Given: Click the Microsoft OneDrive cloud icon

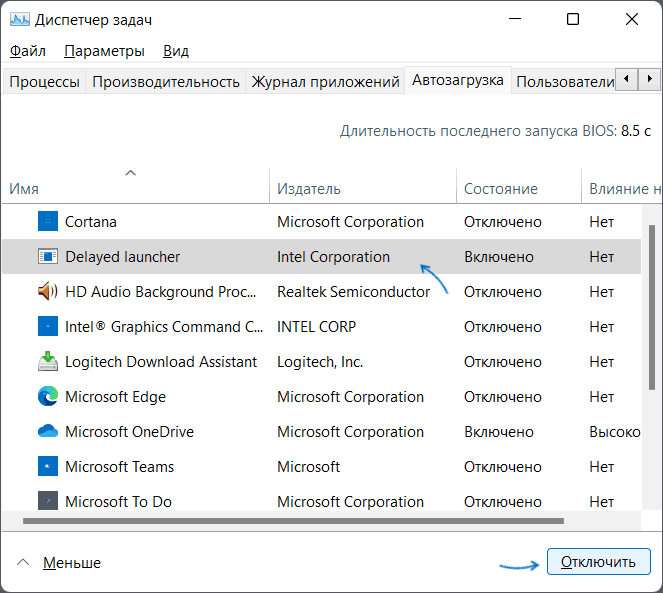Looking at the screenshot, I should point(48,431).
